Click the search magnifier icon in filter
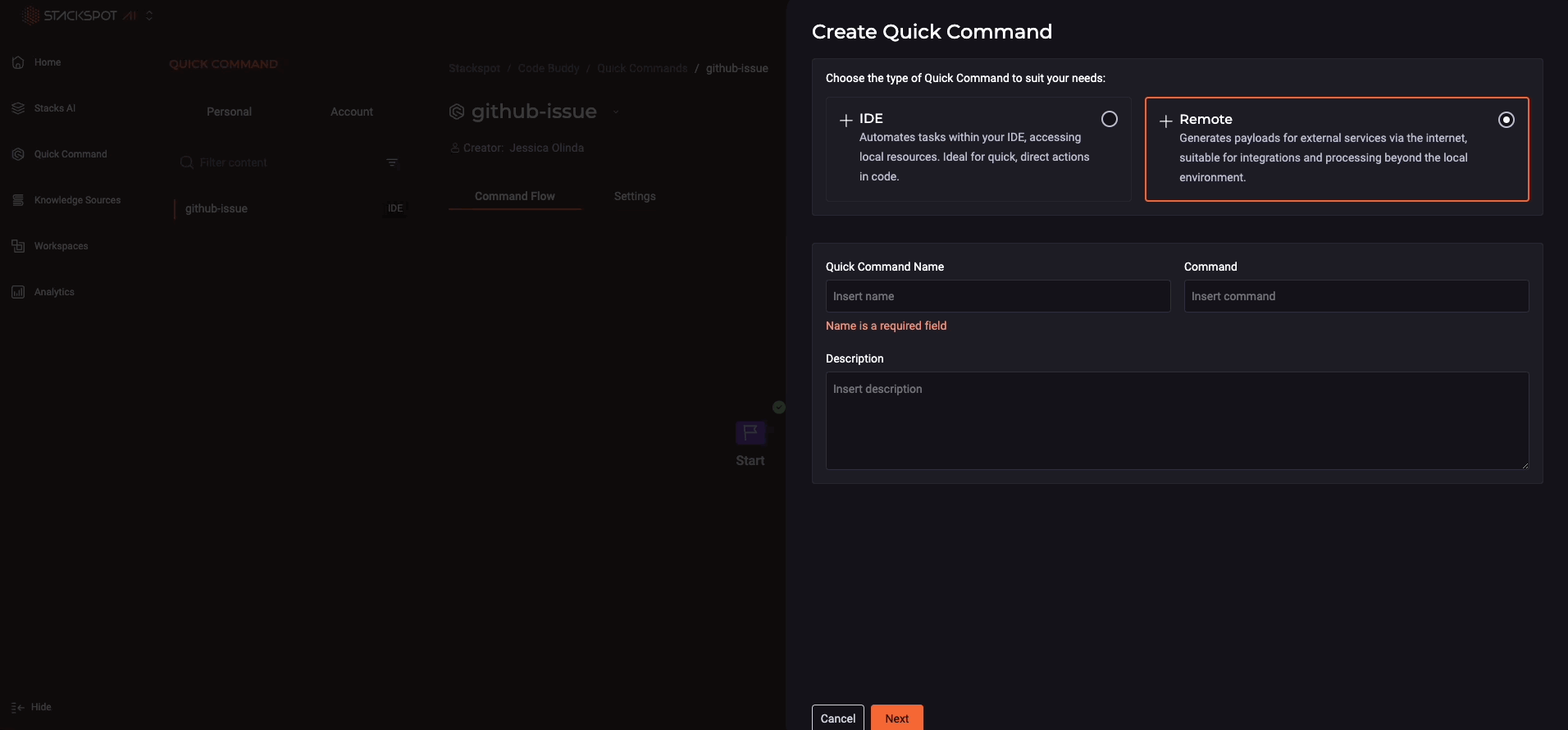Screen dimensions: 1568x730 (186, 162)
